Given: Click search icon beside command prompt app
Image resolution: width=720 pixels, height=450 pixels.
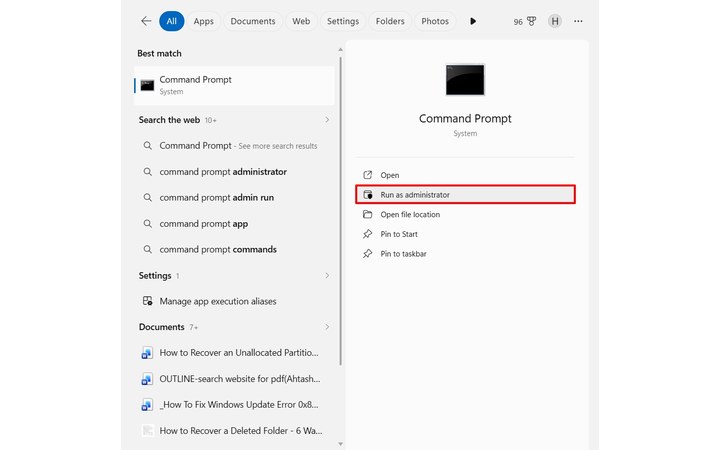Looking at the screenshot, I should (147, 224).
